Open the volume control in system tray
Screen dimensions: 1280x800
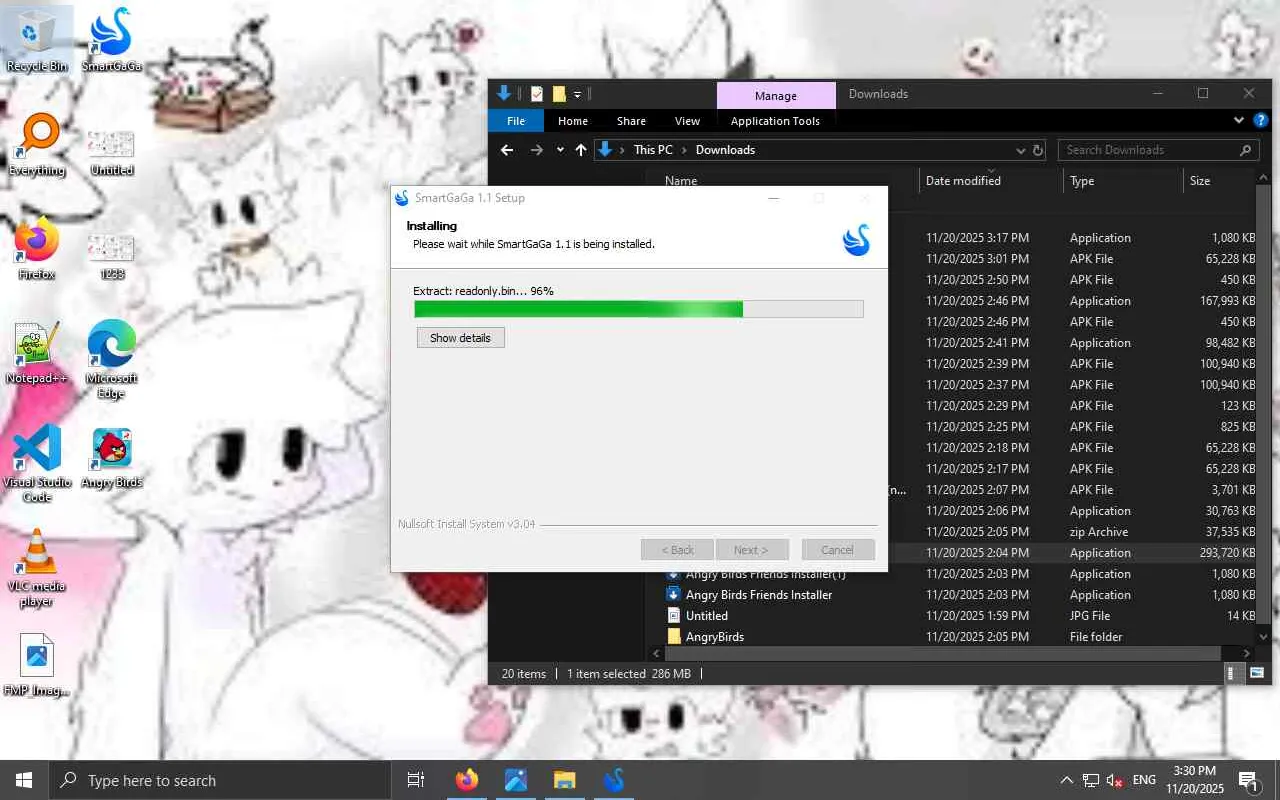click(1115, 780)
